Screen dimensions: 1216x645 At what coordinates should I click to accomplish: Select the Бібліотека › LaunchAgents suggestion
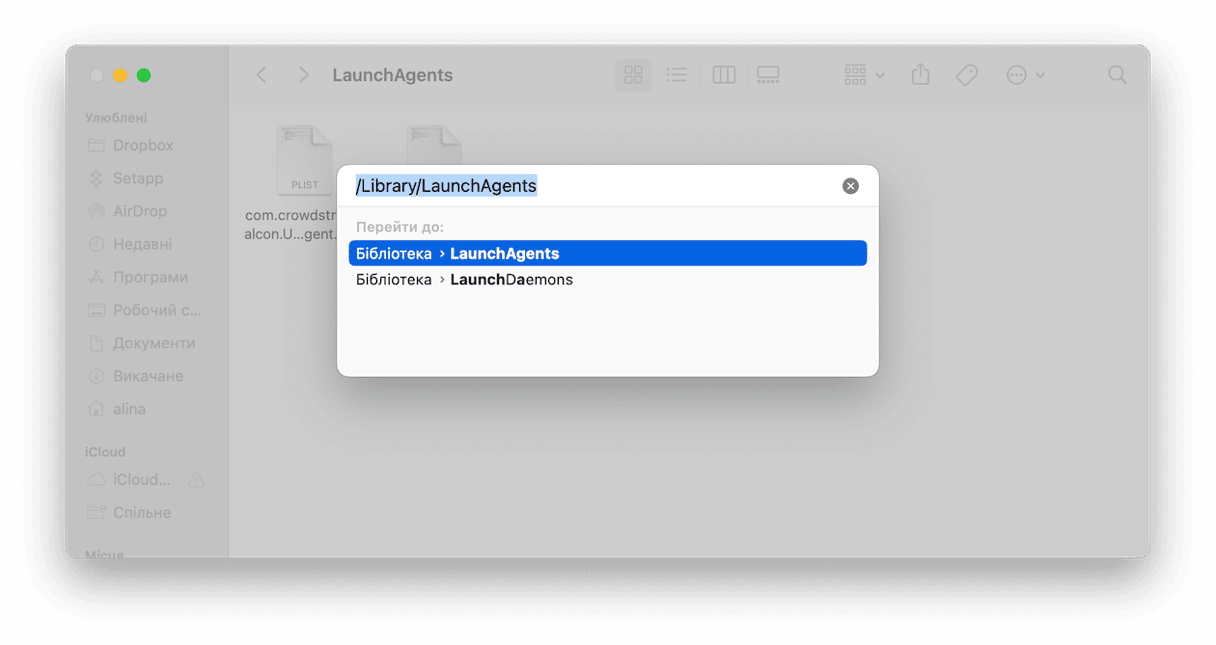607,253
